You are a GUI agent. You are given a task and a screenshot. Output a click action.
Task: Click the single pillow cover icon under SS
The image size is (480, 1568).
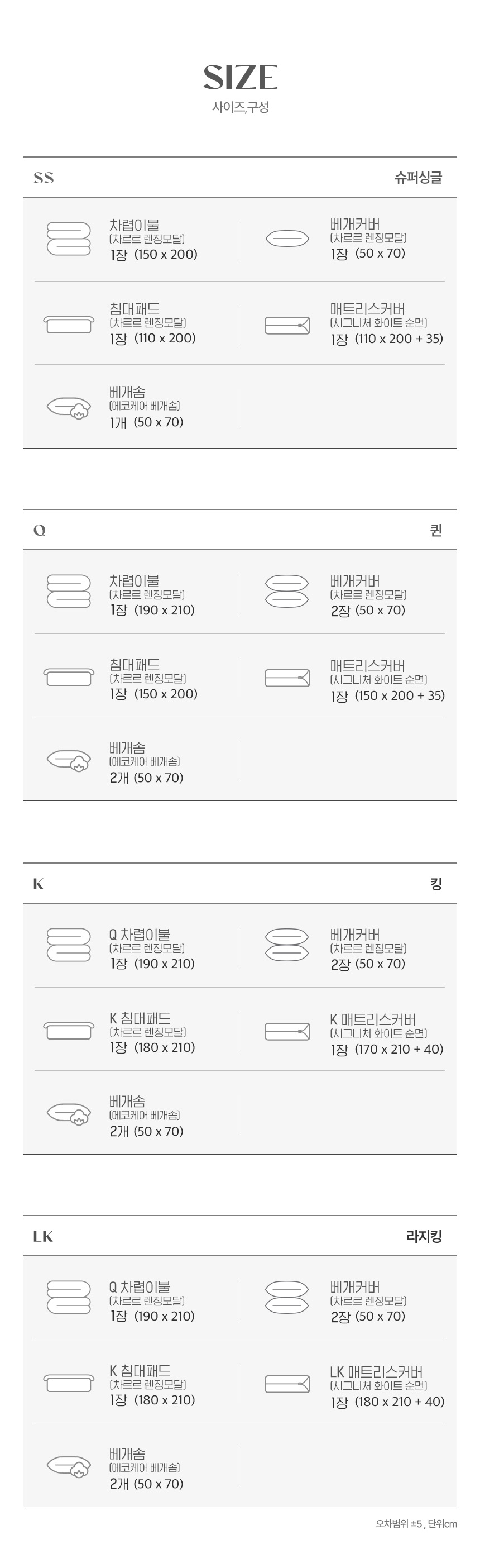(x=287, y=238)
